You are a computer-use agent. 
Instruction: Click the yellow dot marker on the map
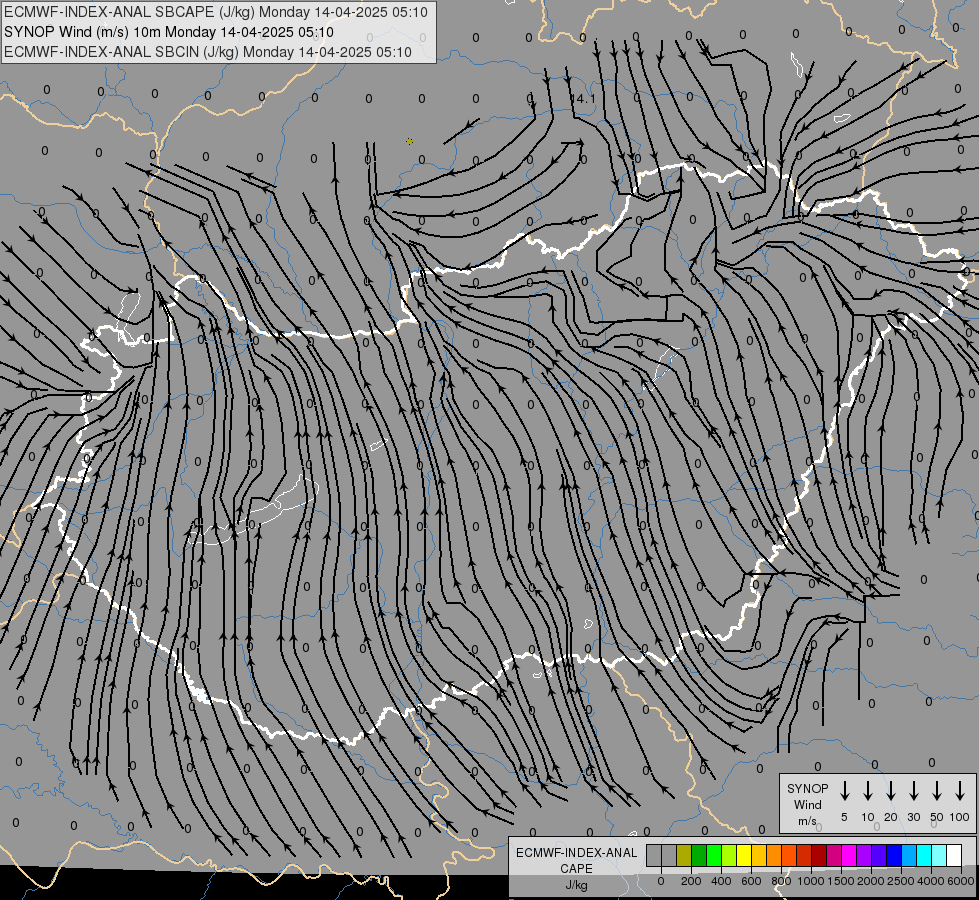point(410,142)
